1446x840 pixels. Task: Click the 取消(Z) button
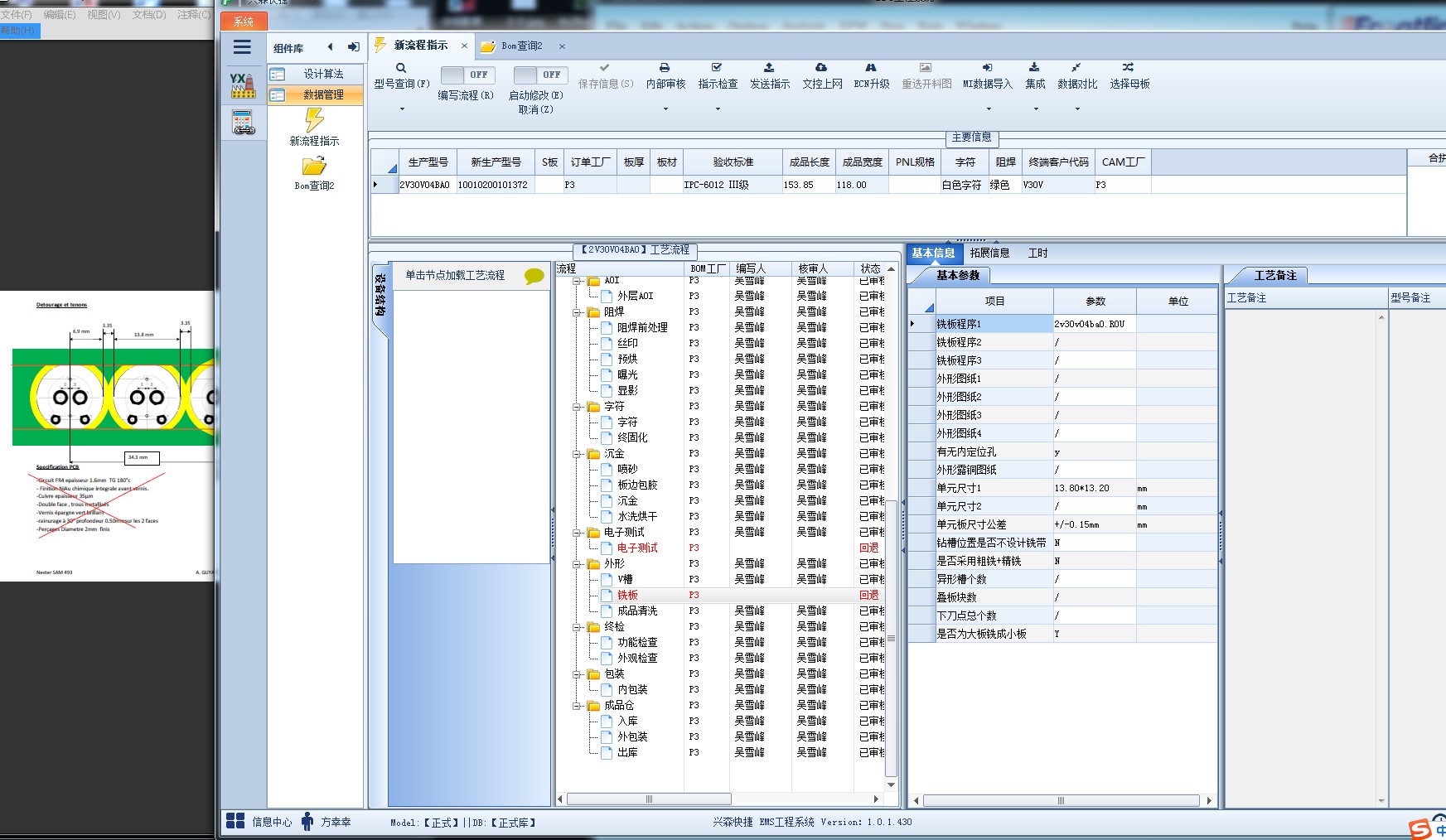point(535,109)
